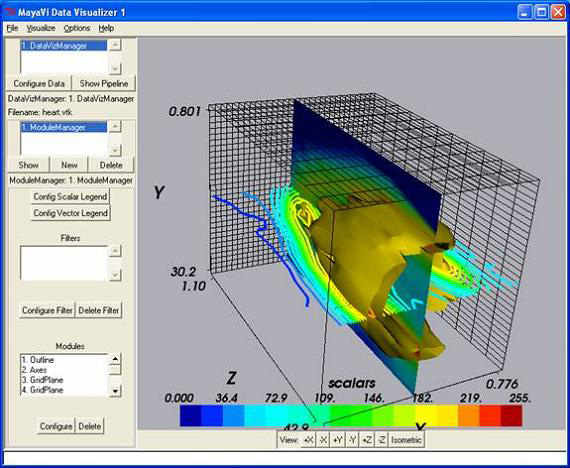Click the -Z view button
Screen dimensions: 570x468
(x=381, y=440)
